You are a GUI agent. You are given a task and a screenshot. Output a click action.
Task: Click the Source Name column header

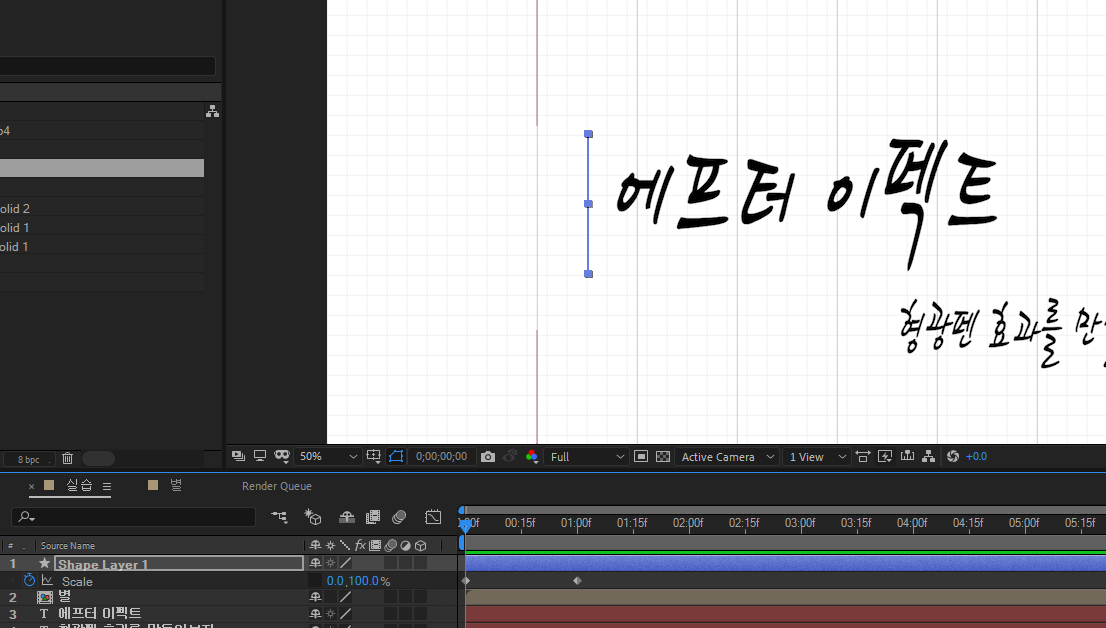[x=68, y=545]
